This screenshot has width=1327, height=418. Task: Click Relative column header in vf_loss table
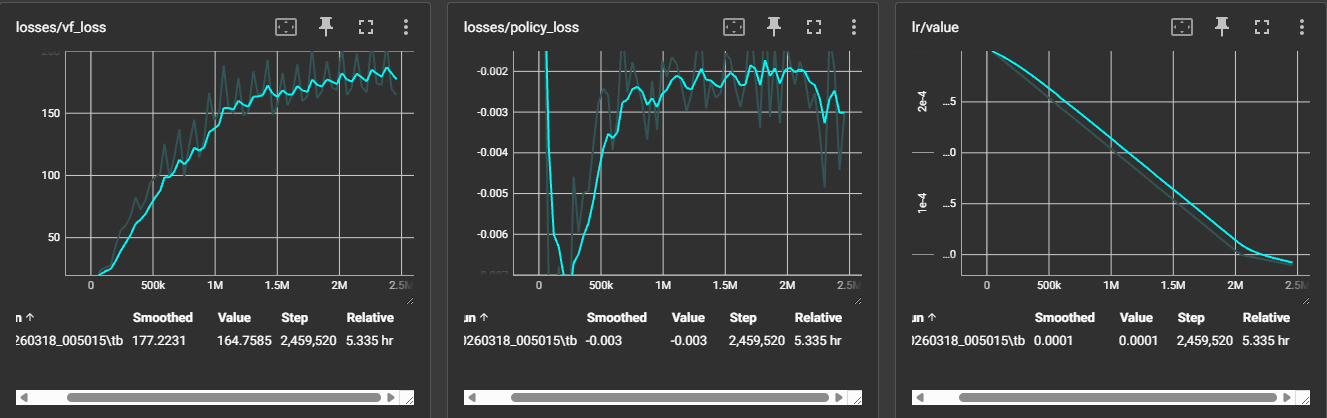click(x=369, y=318)
